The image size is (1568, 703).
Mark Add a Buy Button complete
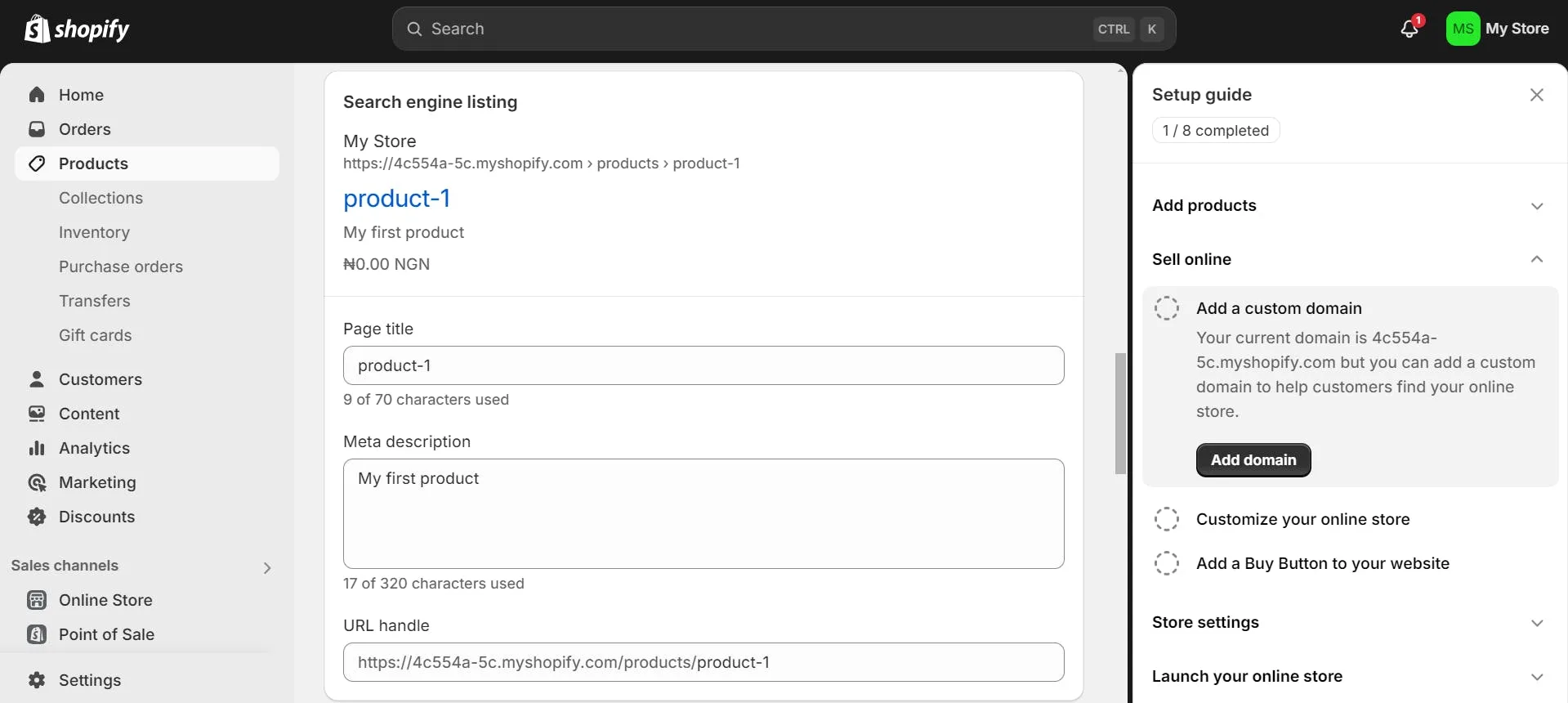pyautogui.click(x=1167, y=563)
